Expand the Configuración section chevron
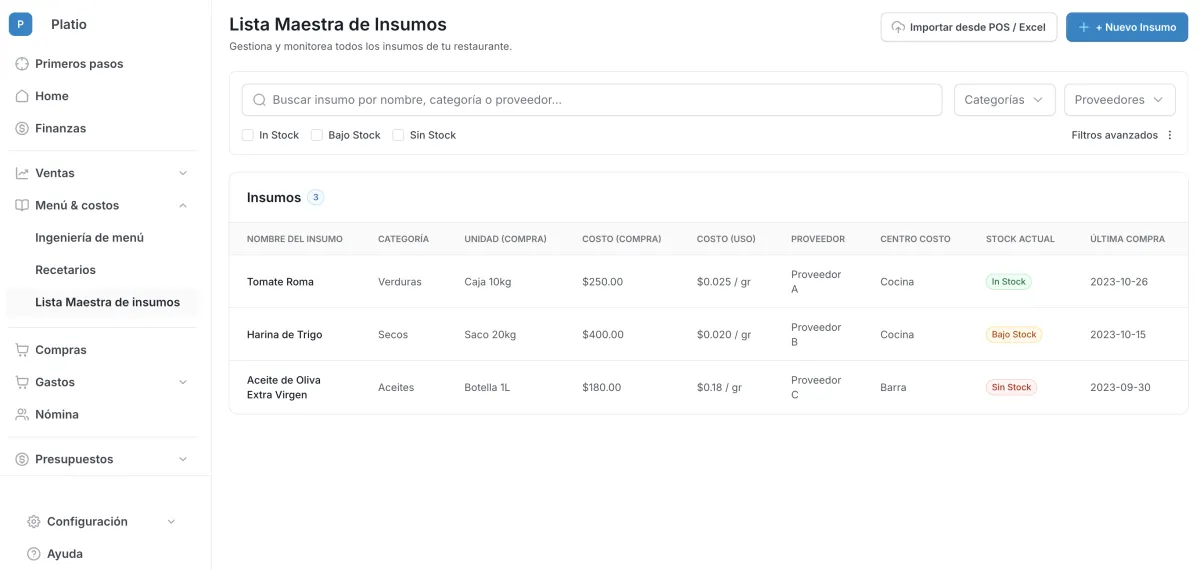1200x570 pixels. point(171,522)
